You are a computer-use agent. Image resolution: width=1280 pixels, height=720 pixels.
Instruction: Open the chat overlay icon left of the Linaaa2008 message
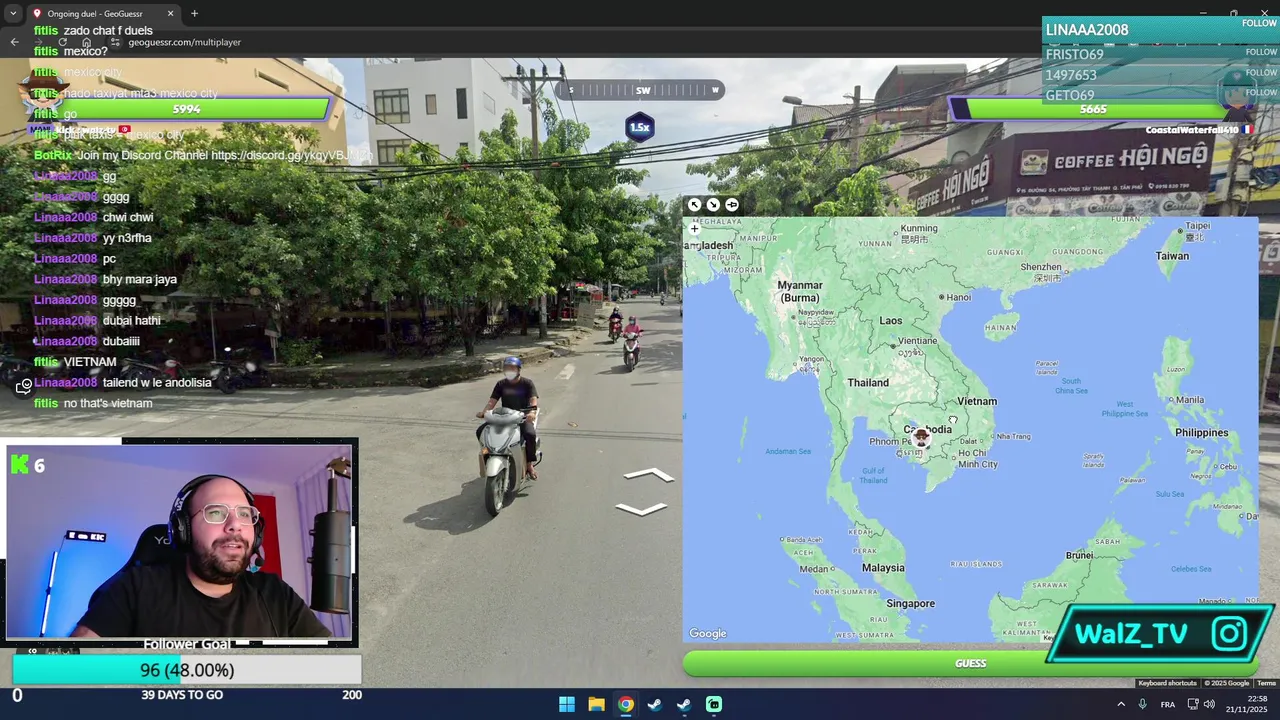coord(24,386)
